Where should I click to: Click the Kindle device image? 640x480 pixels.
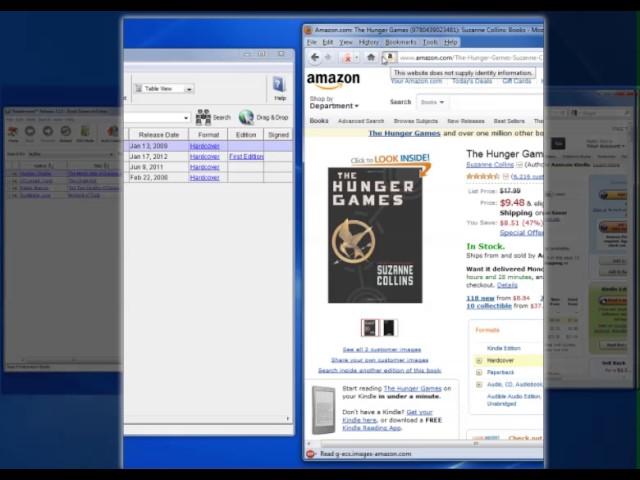(324, 410)
